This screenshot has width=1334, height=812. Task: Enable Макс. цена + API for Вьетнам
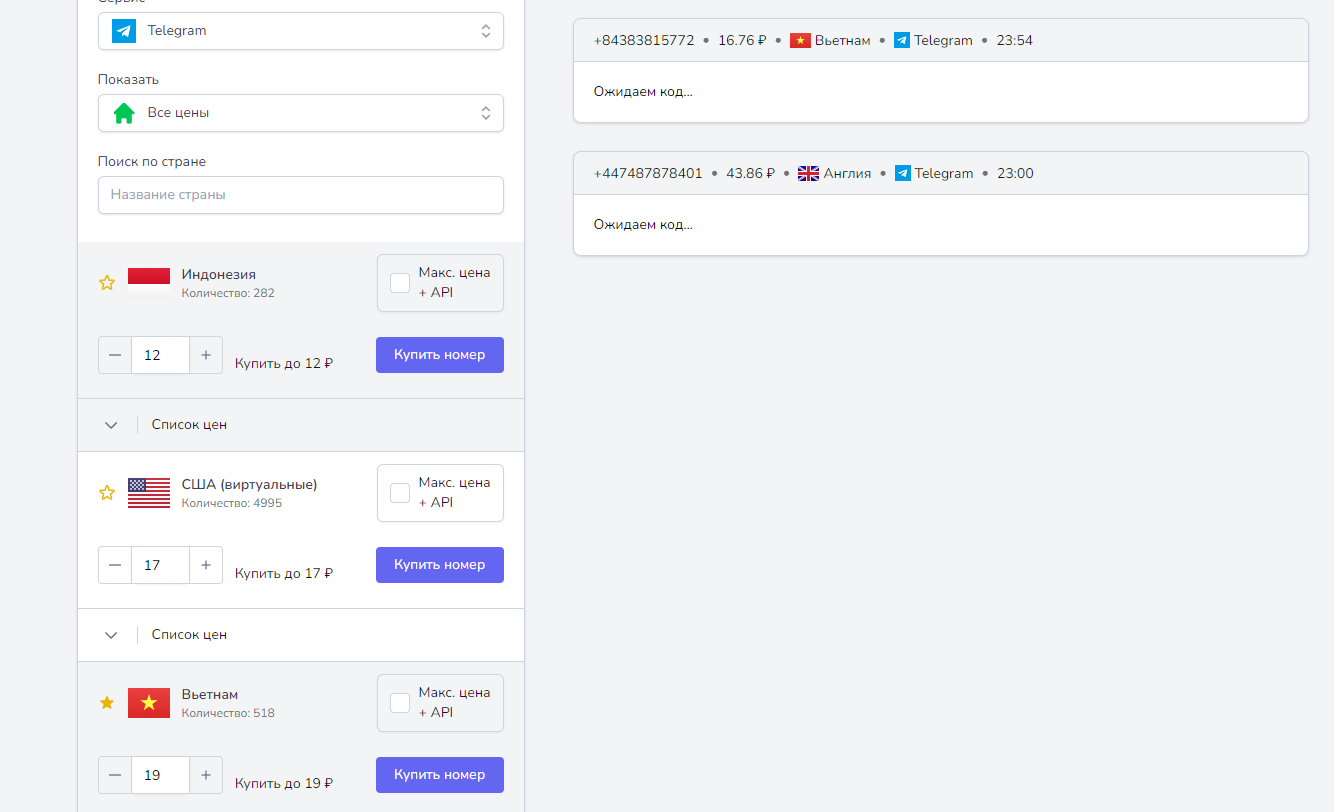click(x=400, y=703)
